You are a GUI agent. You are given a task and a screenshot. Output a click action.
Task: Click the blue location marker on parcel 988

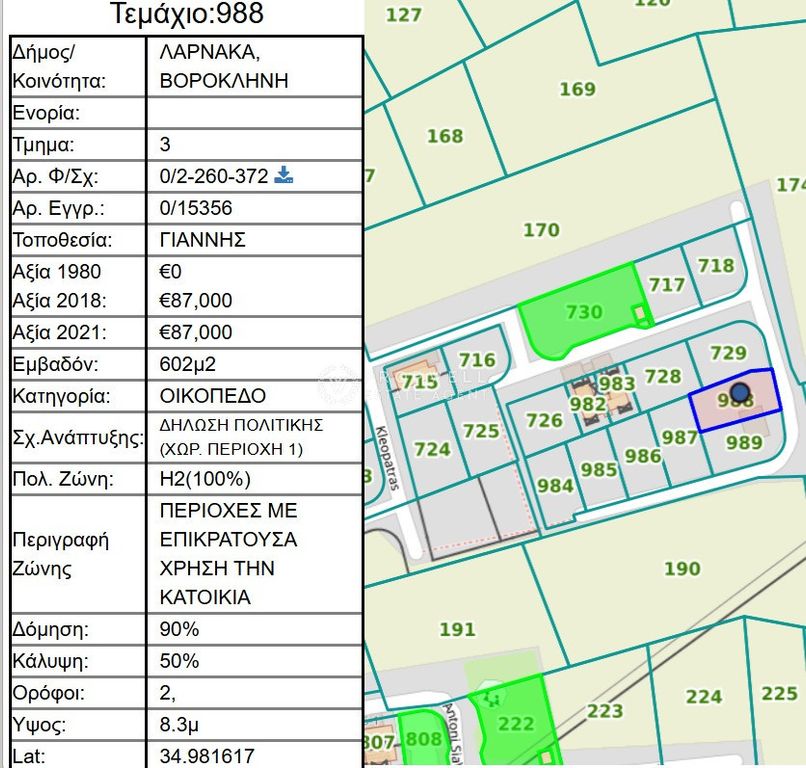(740, 393)
